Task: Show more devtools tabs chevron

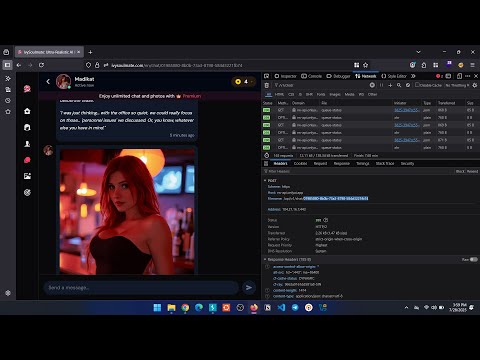Action: click(x=413, y=76)
